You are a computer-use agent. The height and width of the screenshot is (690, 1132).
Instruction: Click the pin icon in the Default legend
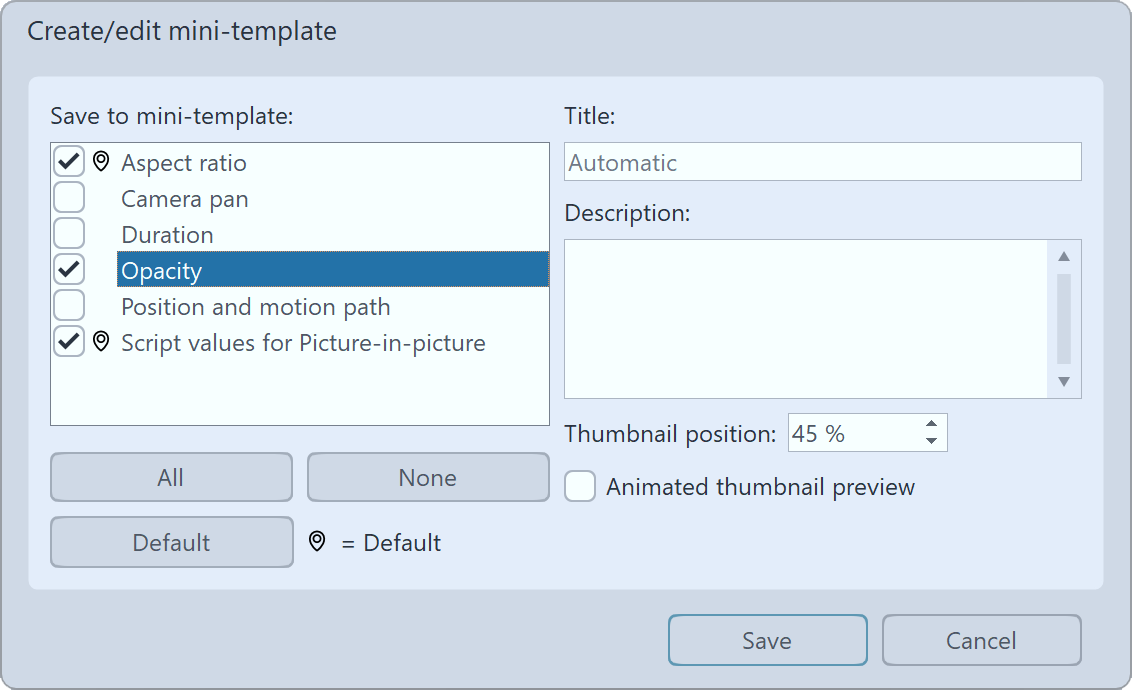tap(315, 542)
